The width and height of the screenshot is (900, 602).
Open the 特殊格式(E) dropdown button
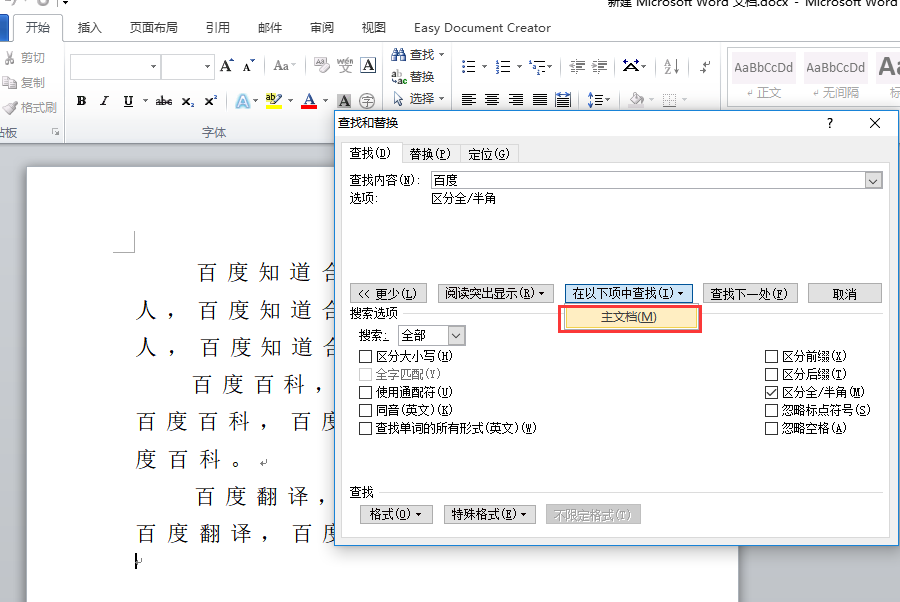click(x=490, y=514)
